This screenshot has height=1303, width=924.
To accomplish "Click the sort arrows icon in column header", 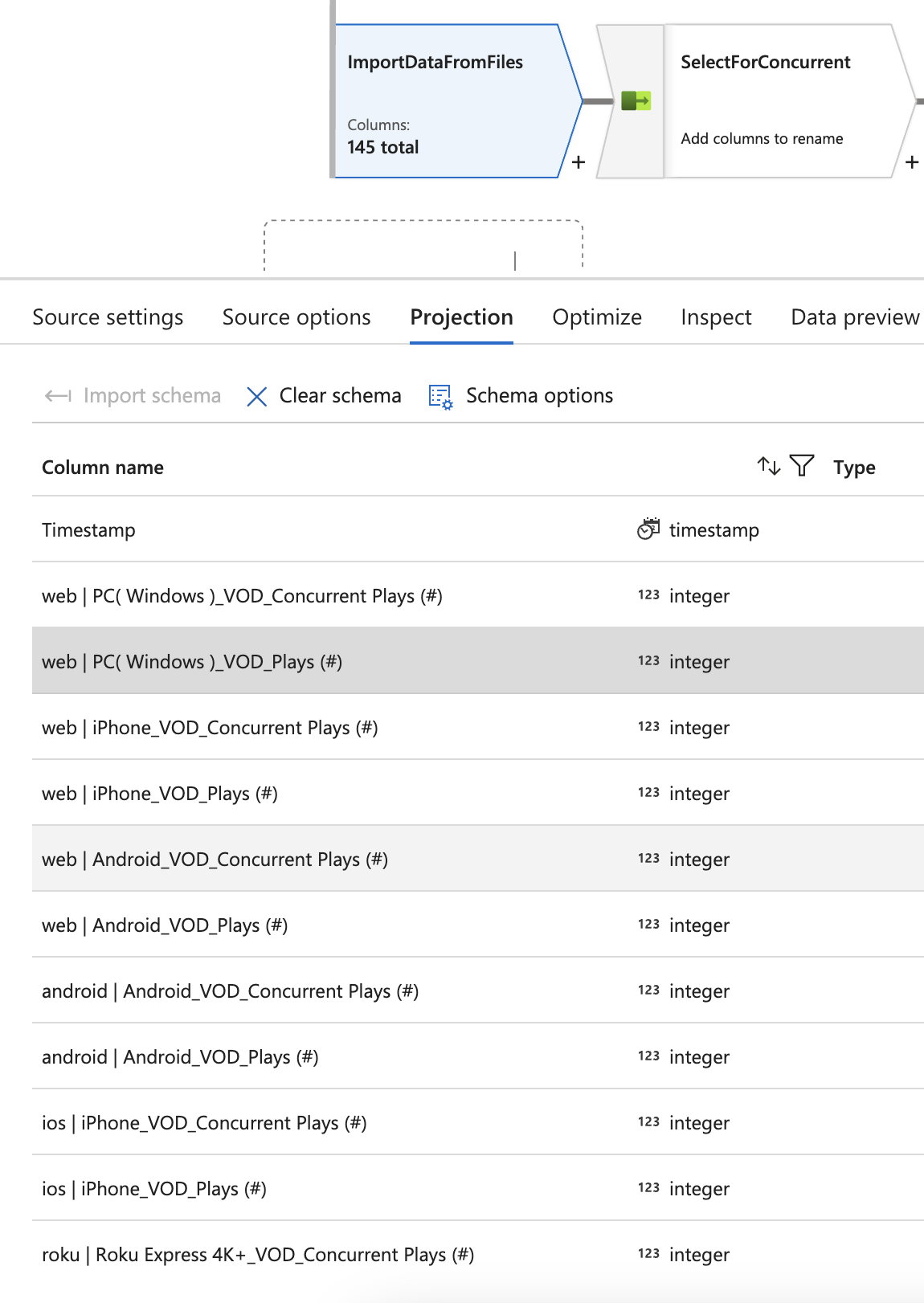I will [x=769, y=466].
